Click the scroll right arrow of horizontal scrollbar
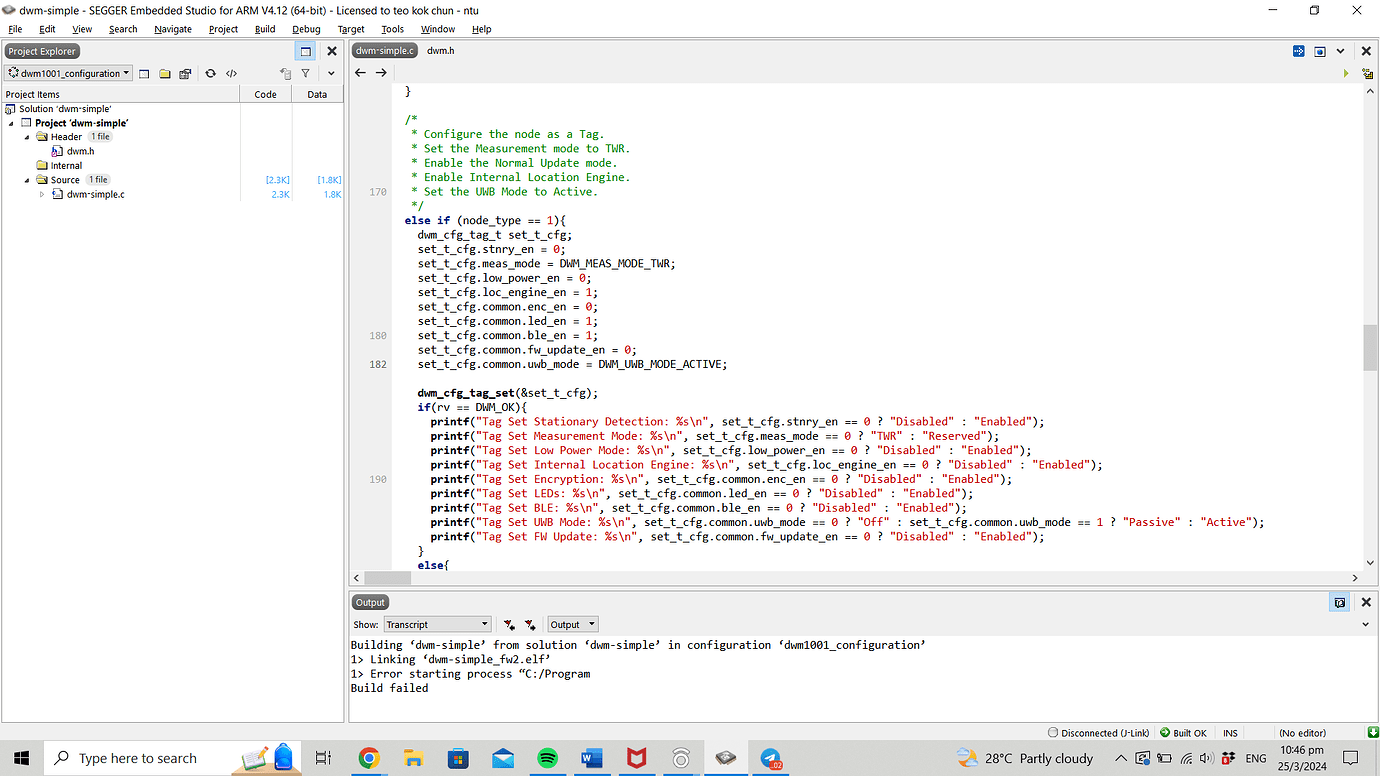The image size is (1380, 776). pyautogui.click(x=1356, y=577)
